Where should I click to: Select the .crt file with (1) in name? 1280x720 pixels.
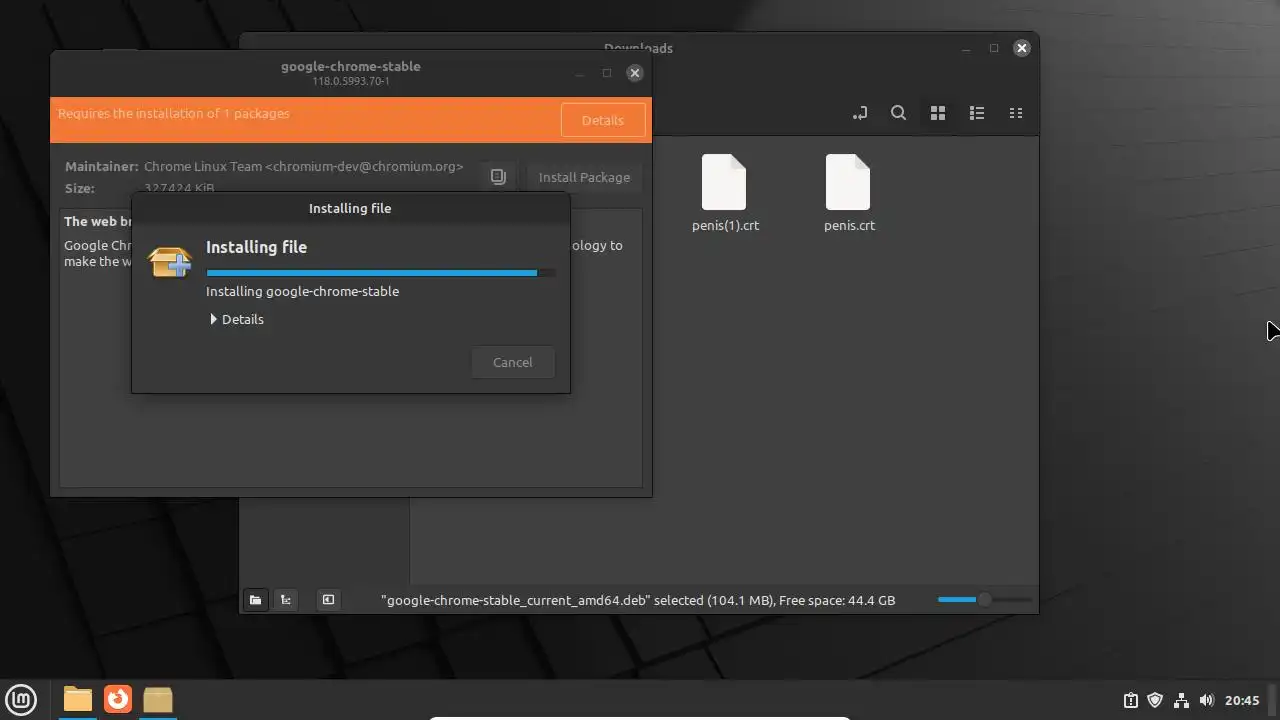click(725, 194)
